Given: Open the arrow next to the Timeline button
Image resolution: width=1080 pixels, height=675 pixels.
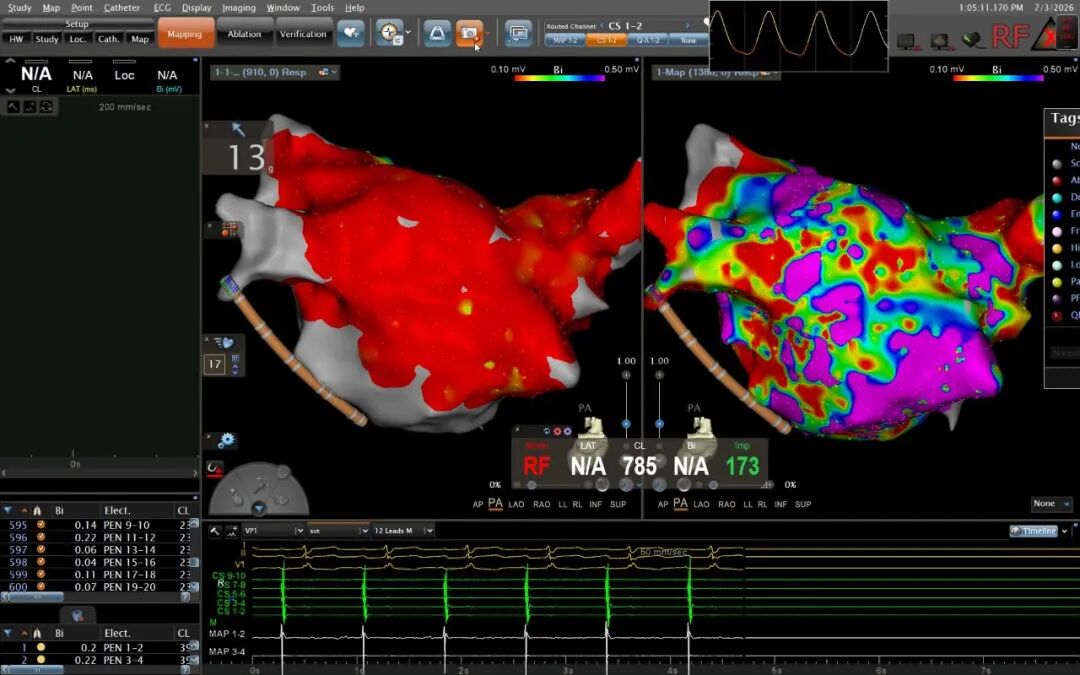Looking at the screenshot, I should [1065, 531].
